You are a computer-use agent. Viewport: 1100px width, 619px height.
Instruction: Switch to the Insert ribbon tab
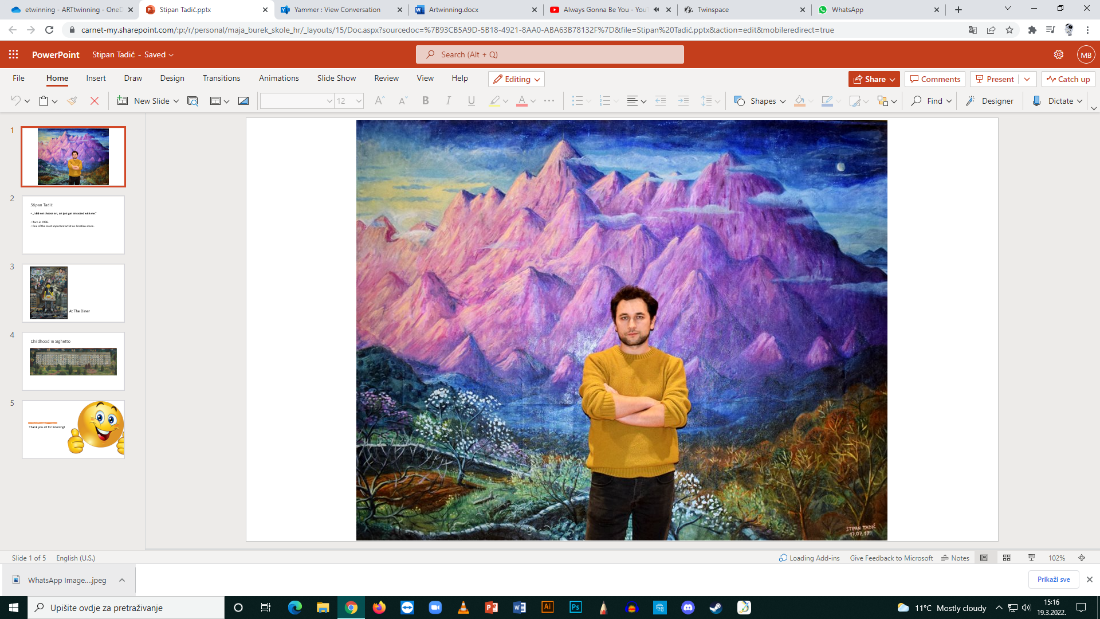click(96, 79)
